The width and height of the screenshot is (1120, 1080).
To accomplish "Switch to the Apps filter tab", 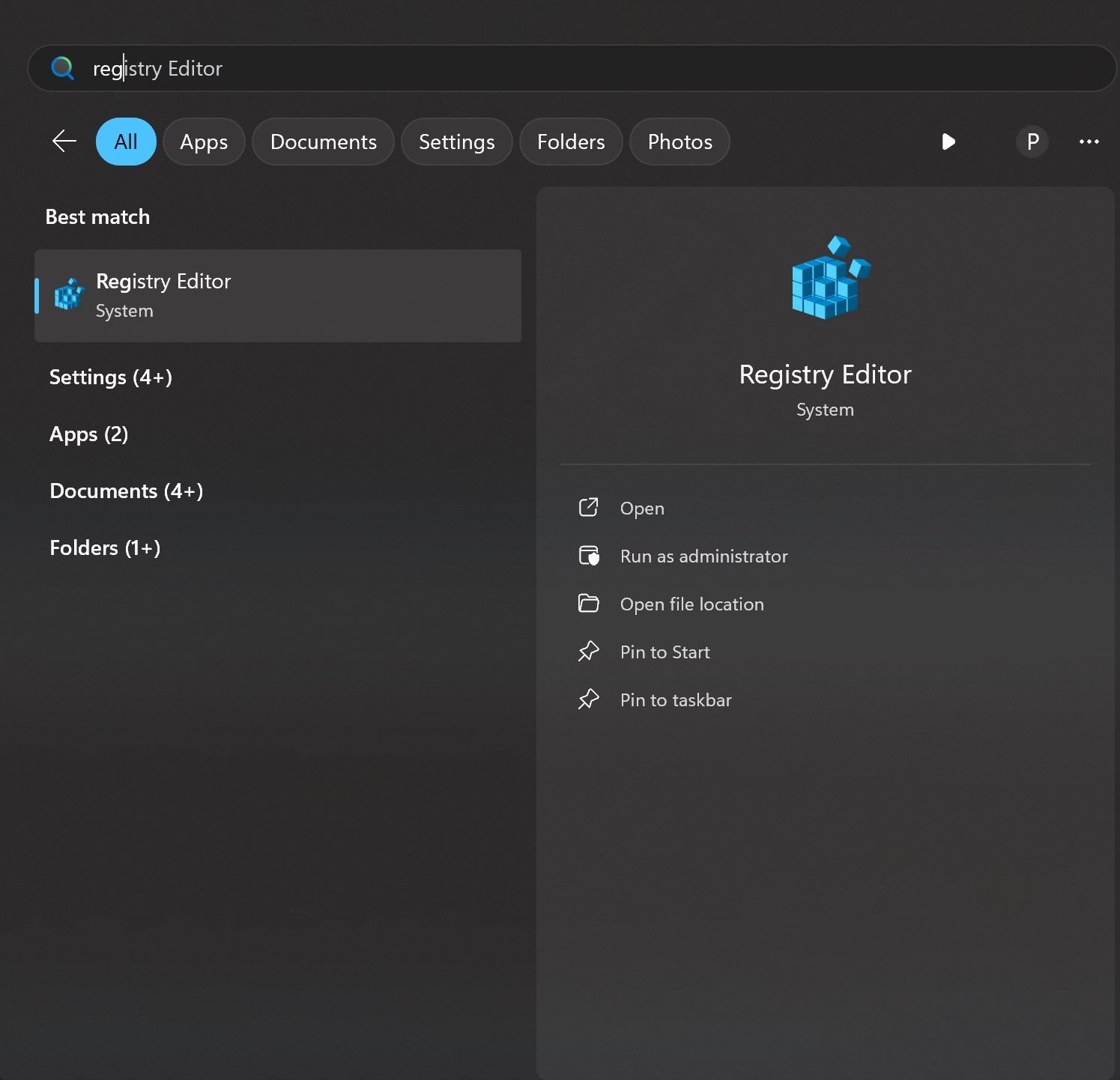I will (204, 142).
